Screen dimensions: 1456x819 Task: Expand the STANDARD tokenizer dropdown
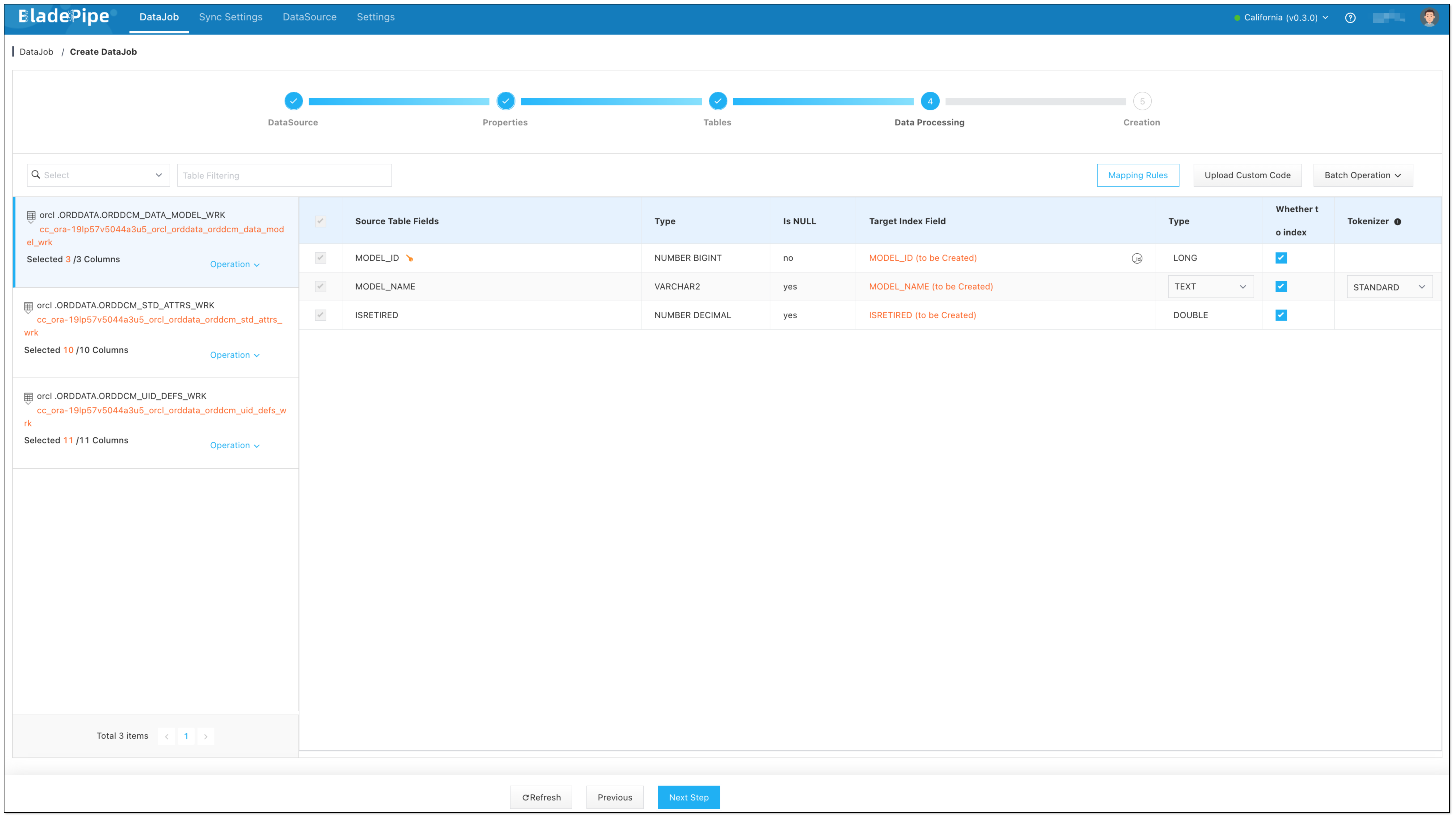1389,287
